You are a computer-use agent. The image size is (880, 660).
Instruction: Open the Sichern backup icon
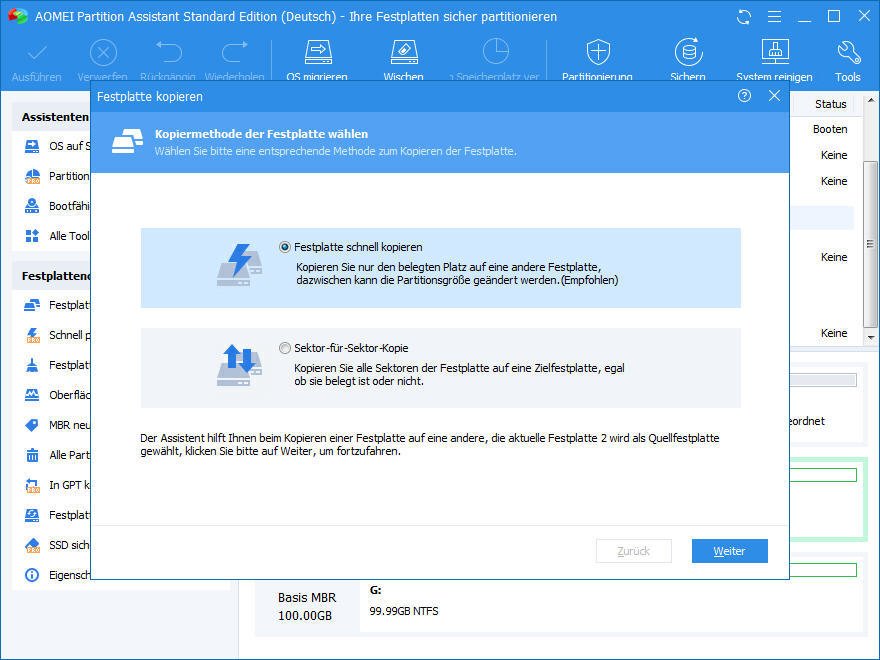[688, 52]
